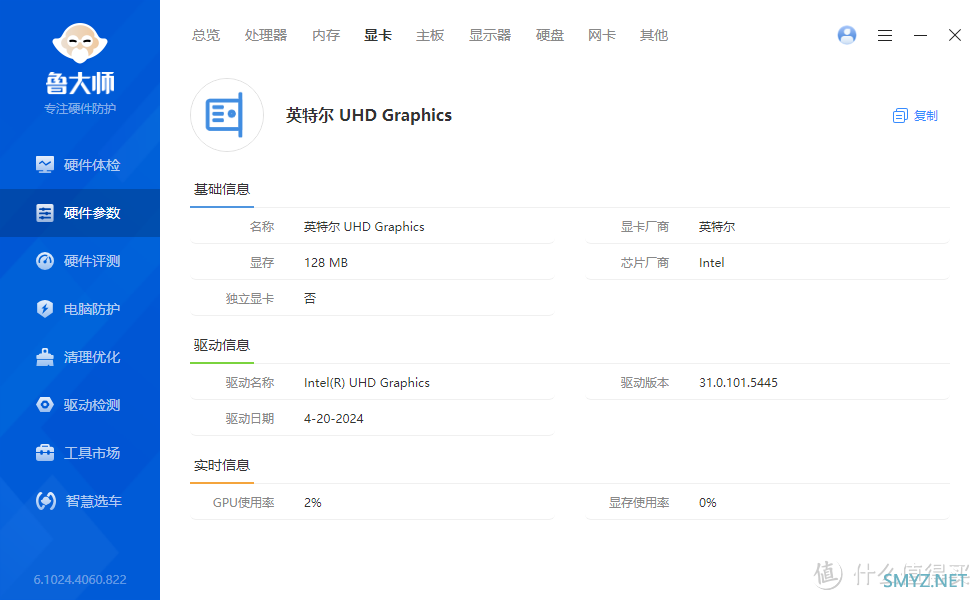Click driver date 4-20-2024
This screenshot has height=600, width=980.
point(334,419)
